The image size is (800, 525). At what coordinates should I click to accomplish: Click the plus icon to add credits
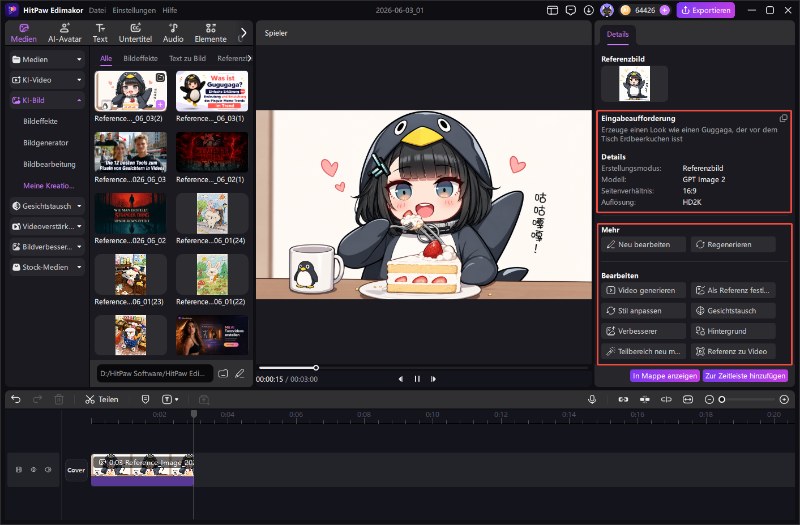tap(664, 10)
